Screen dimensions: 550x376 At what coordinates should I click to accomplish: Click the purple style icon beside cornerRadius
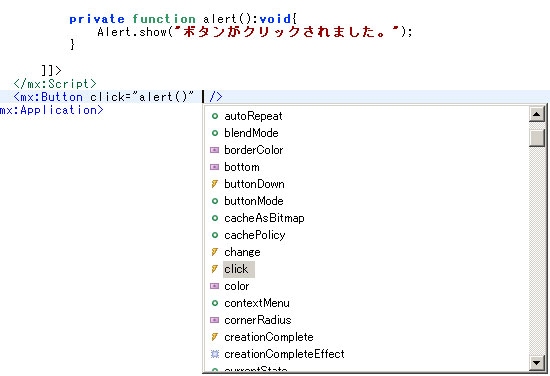point(214,320)
